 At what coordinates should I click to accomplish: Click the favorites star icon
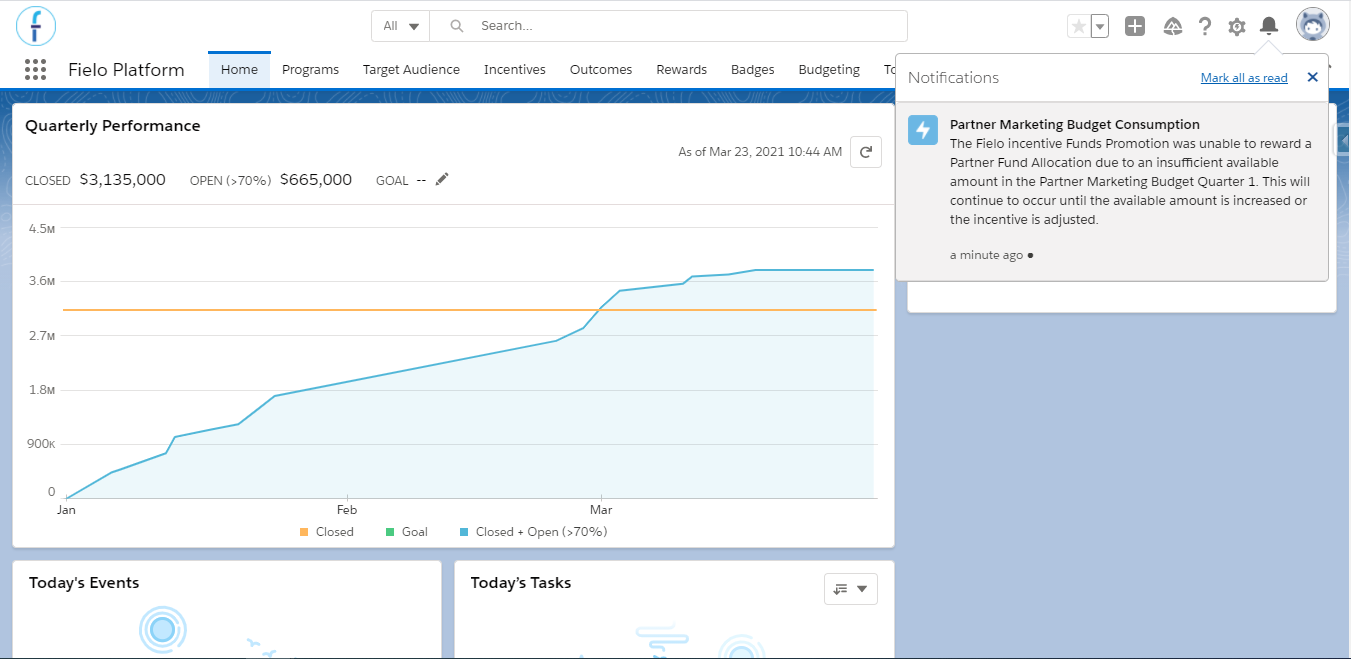tap(1078, 27)
